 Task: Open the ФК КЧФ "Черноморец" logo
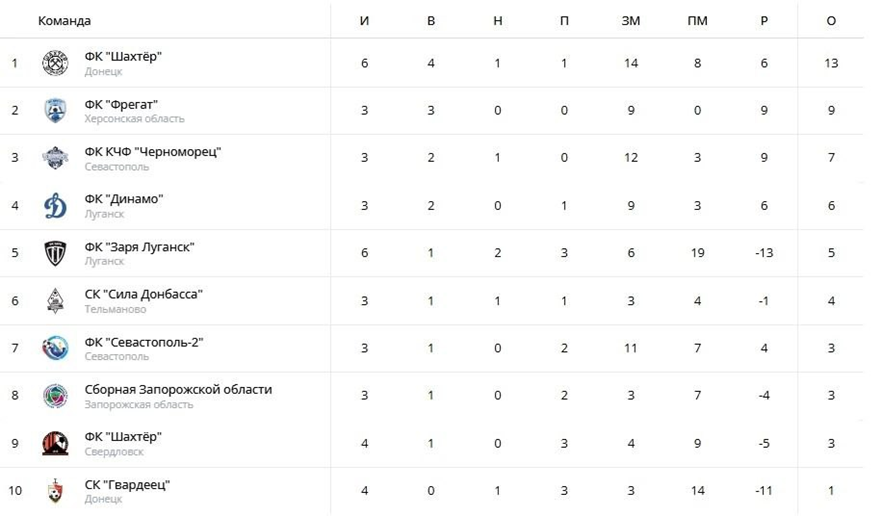pos(55,158)
